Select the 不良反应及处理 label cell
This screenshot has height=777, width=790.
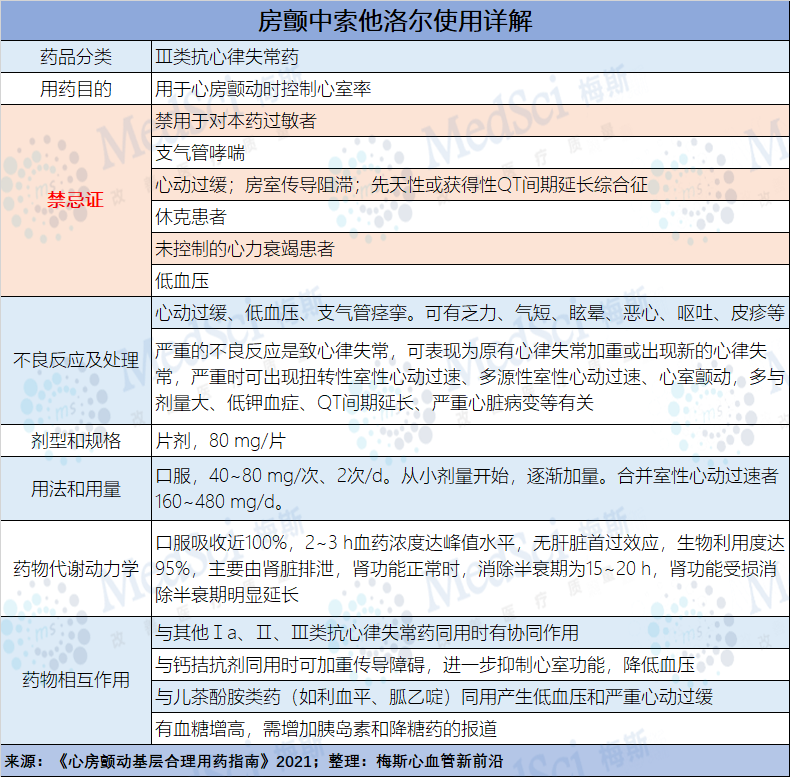point(76,360)
